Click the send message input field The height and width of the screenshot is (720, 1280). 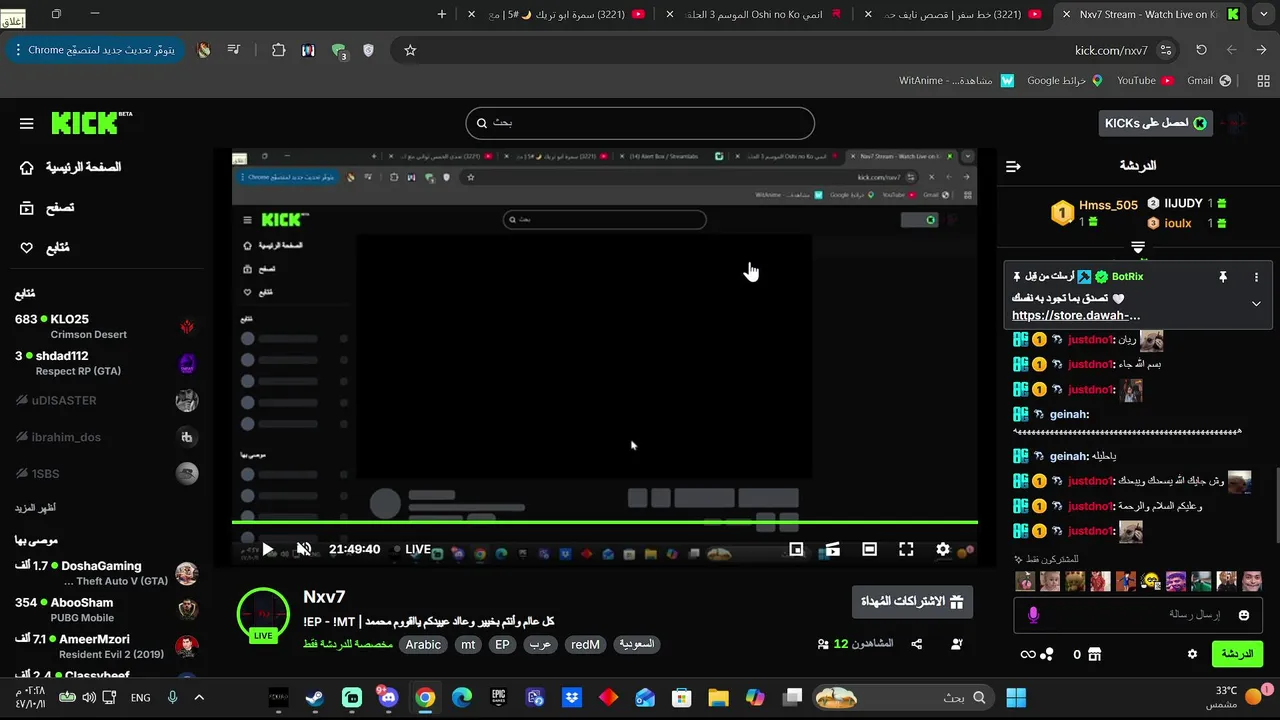pos(1140,615)
